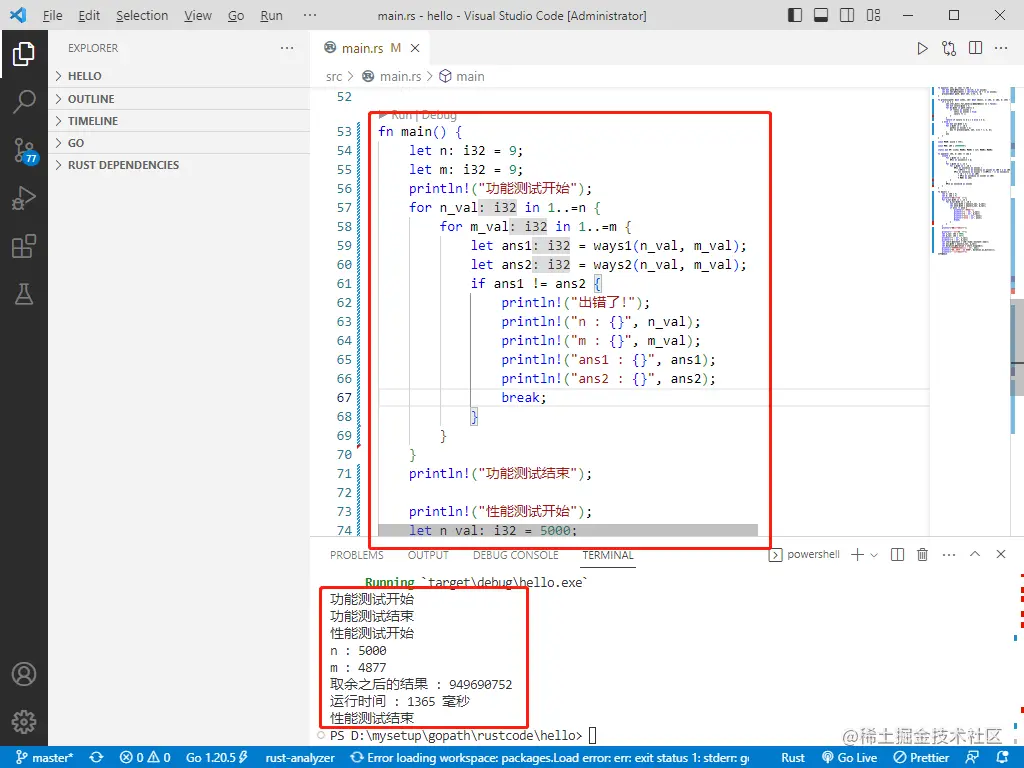Image resolution: width=1024 pixels, height=768 pixels.
Task: Select the powershell terminal entry
Action: (805, 554)
